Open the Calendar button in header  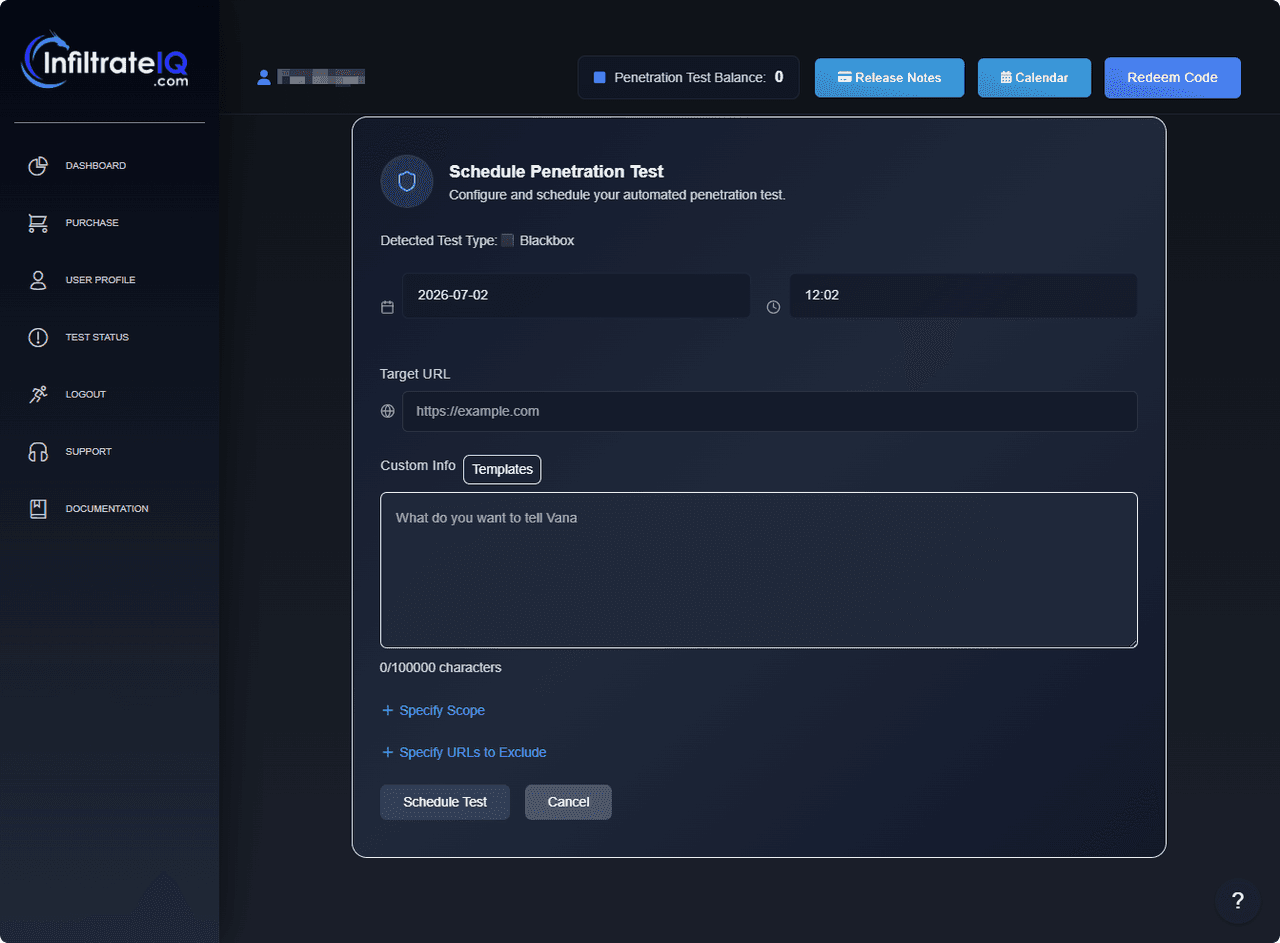(x=1034, y=78)
